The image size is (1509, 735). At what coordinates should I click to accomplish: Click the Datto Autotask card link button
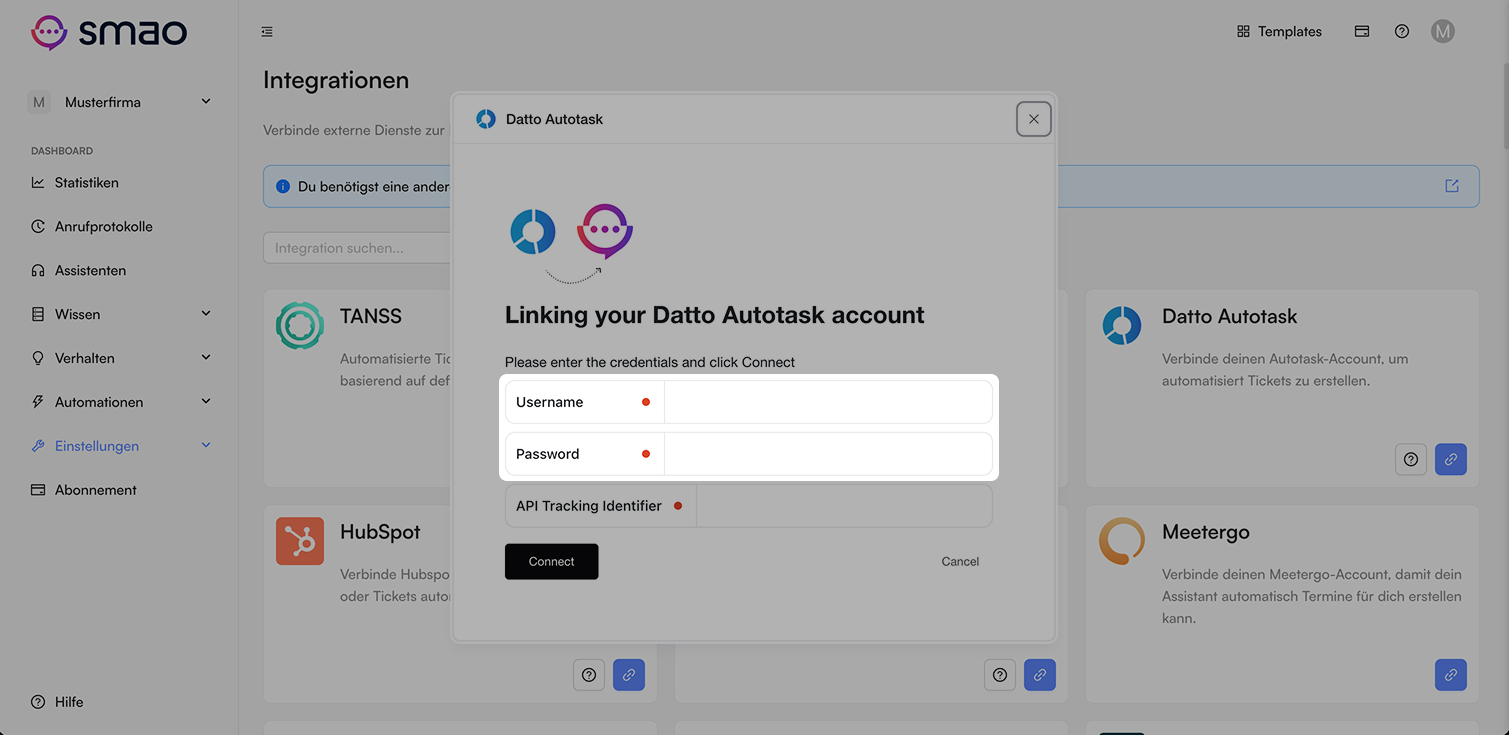tap(1450, 459)
